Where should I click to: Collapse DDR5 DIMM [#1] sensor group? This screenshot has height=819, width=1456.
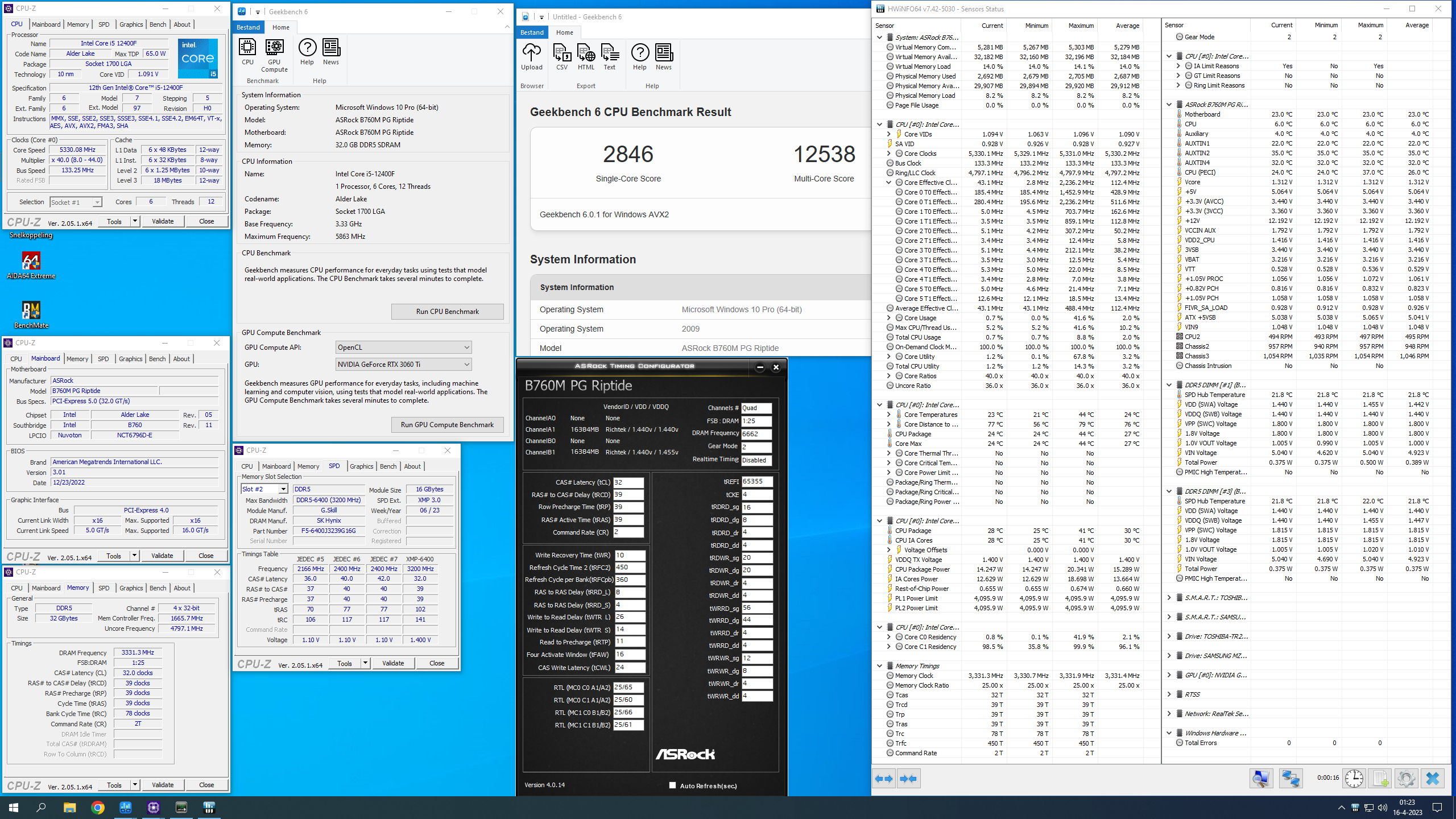point(1169,385)
